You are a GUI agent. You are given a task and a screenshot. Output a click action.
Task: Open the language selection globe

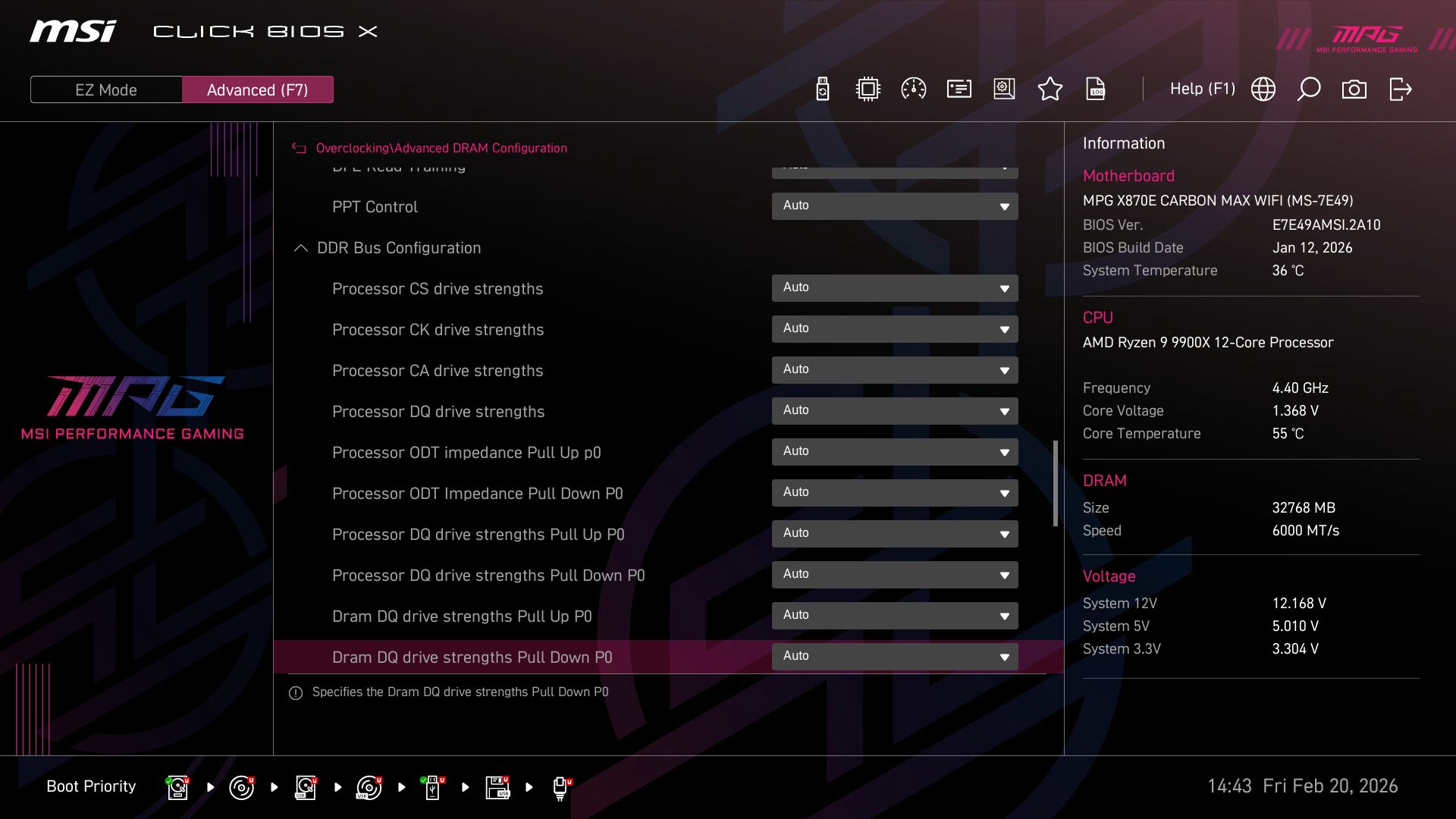pos(1263,89)
